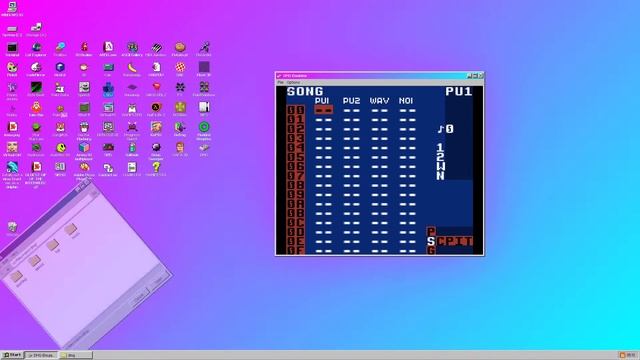
Task: Open the computer icon at the top-left
Action: (12, 6)
